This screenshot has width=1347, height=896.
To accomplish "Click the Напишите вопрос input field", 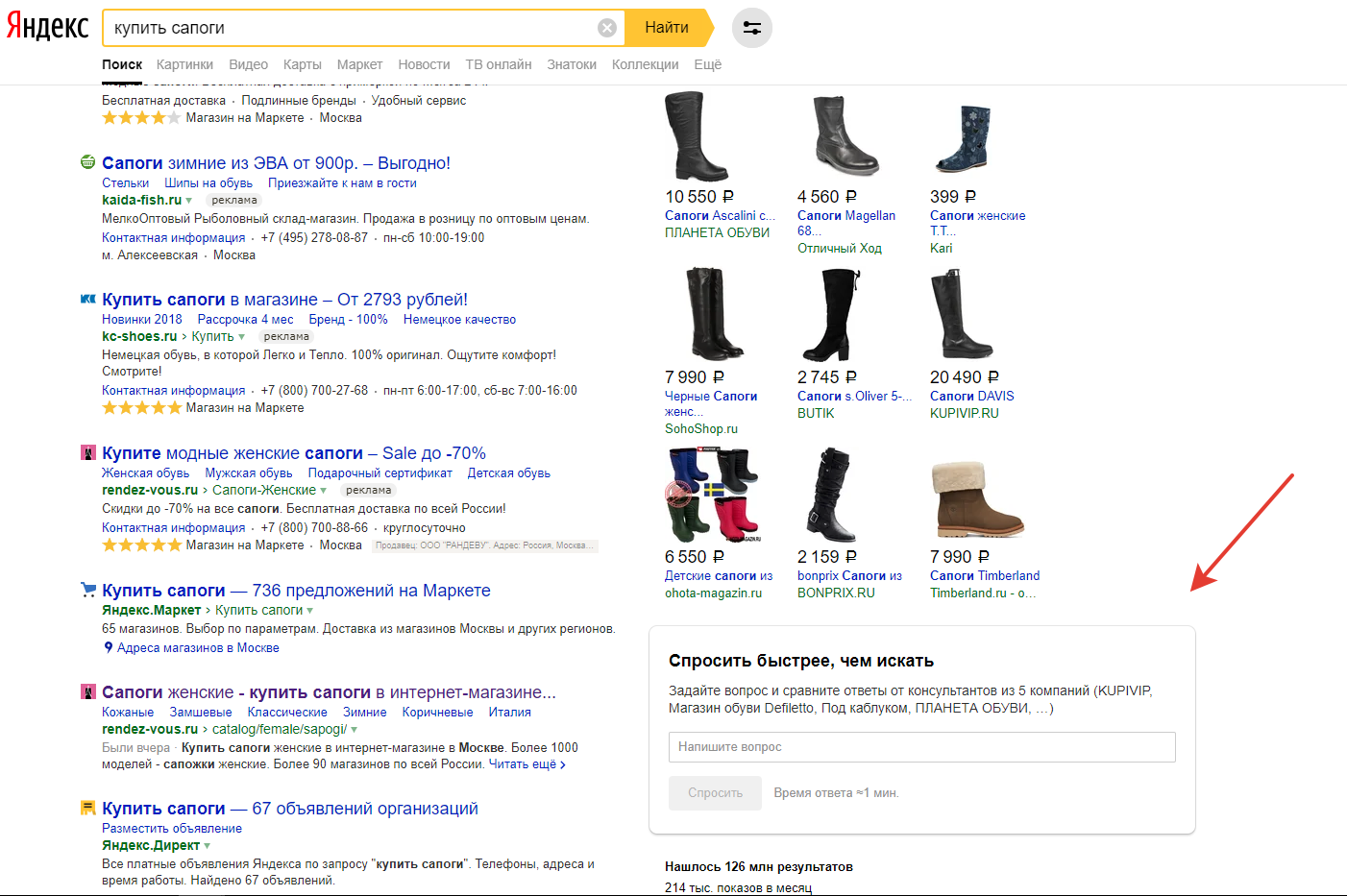I will coord(921,747).
